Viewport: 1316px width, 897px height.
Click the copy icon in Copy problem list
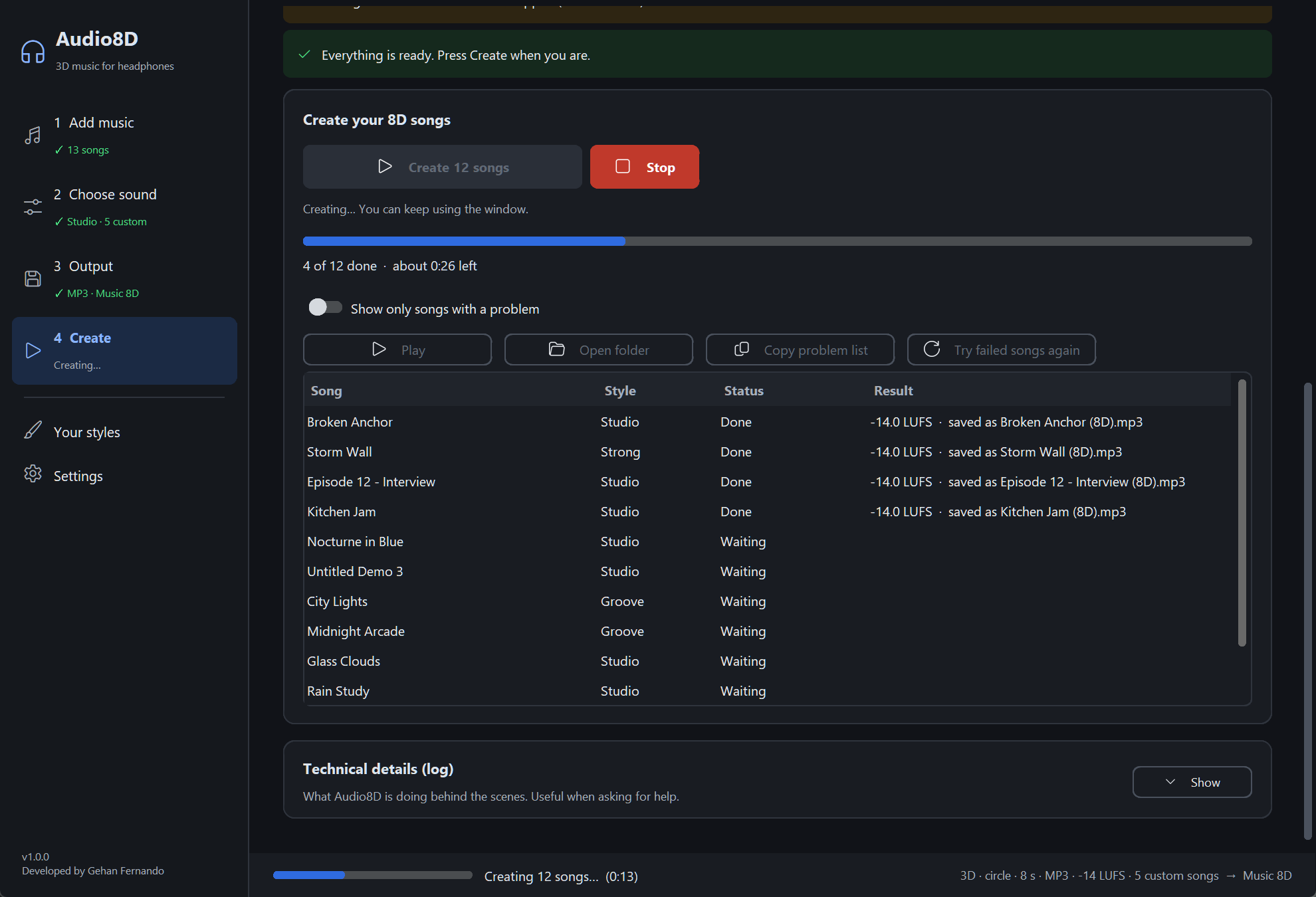click(x=742, y=349)
